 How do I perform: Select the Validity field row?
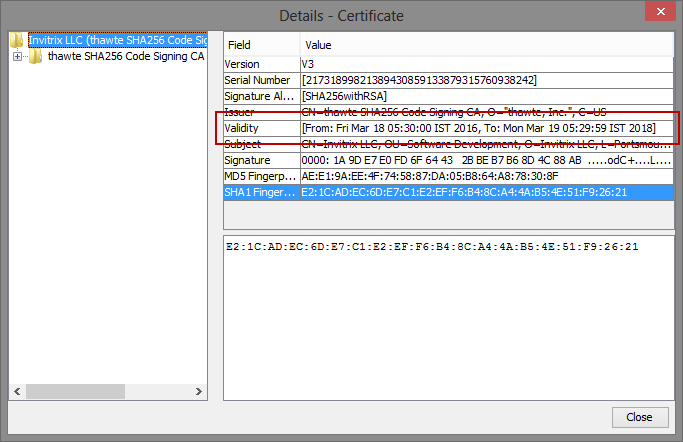click(449, 128)
